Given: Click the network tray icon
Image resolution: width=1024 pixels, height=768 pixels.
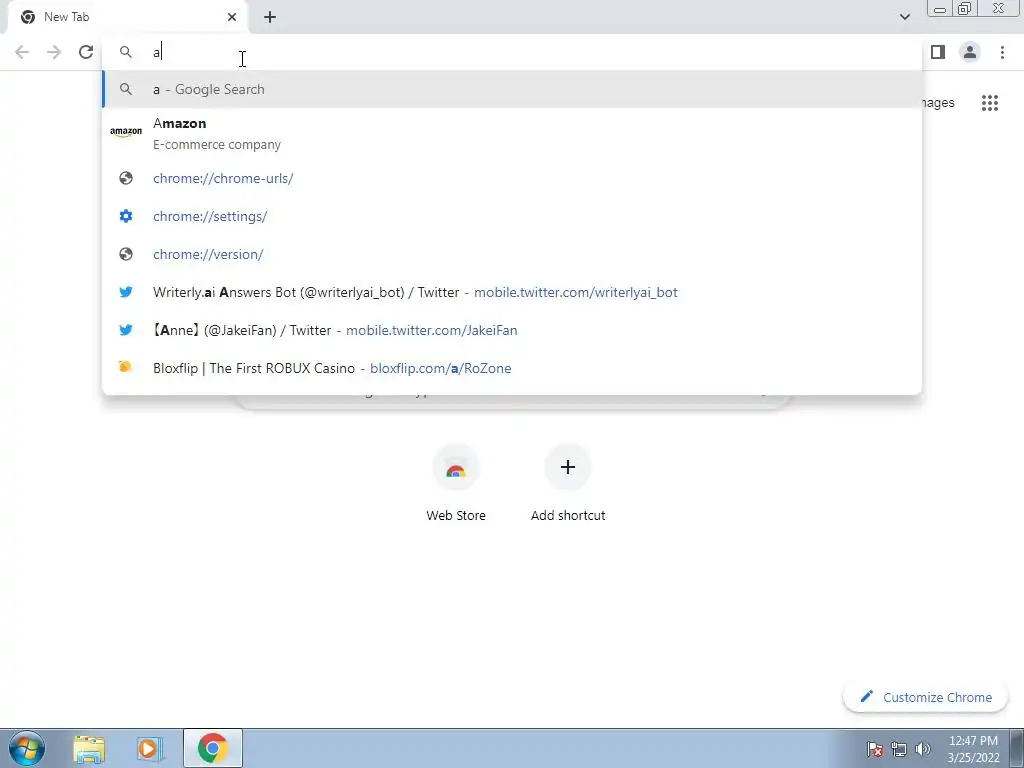Looking at the screenshot, I should [x=899, y=749].
